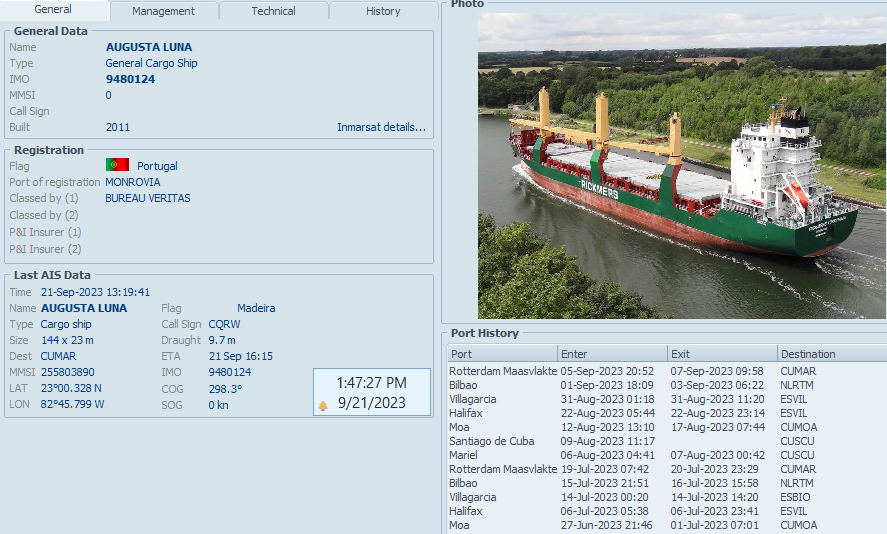Image resolution: width=887 pixels, height=534 pixels.
Task: Click the 20-Jul-2023 23:29 exit time
Action: 714,470
